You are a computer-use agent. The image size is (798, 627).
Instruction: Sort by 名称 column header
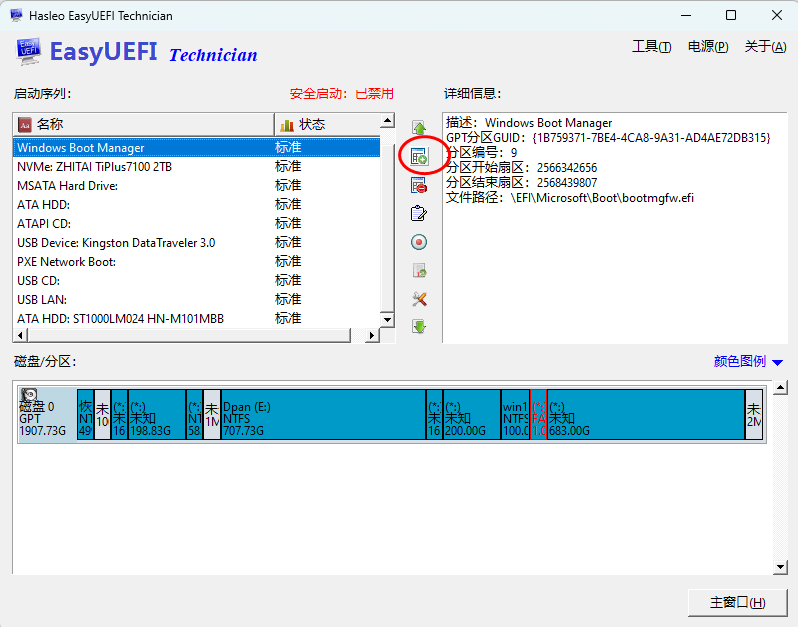(x=144, y=124)
